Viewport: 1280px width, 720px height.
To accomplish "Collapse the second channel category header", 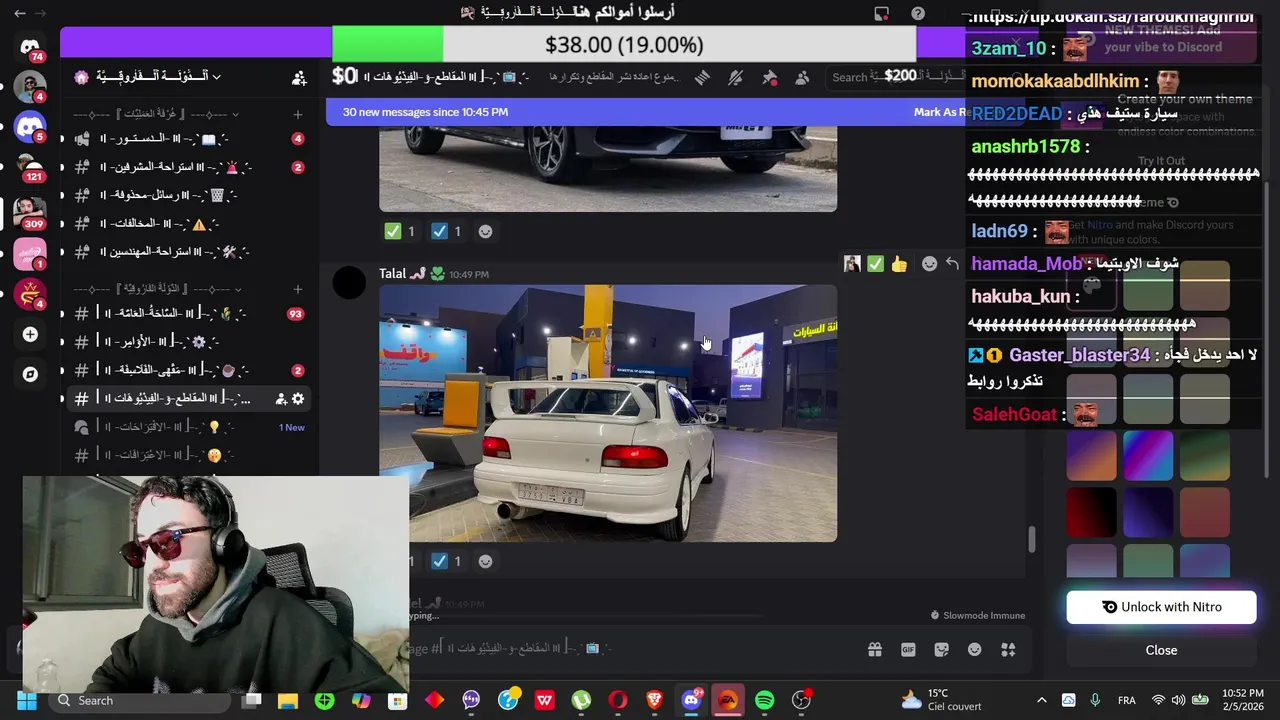I will tap(157, 288).
